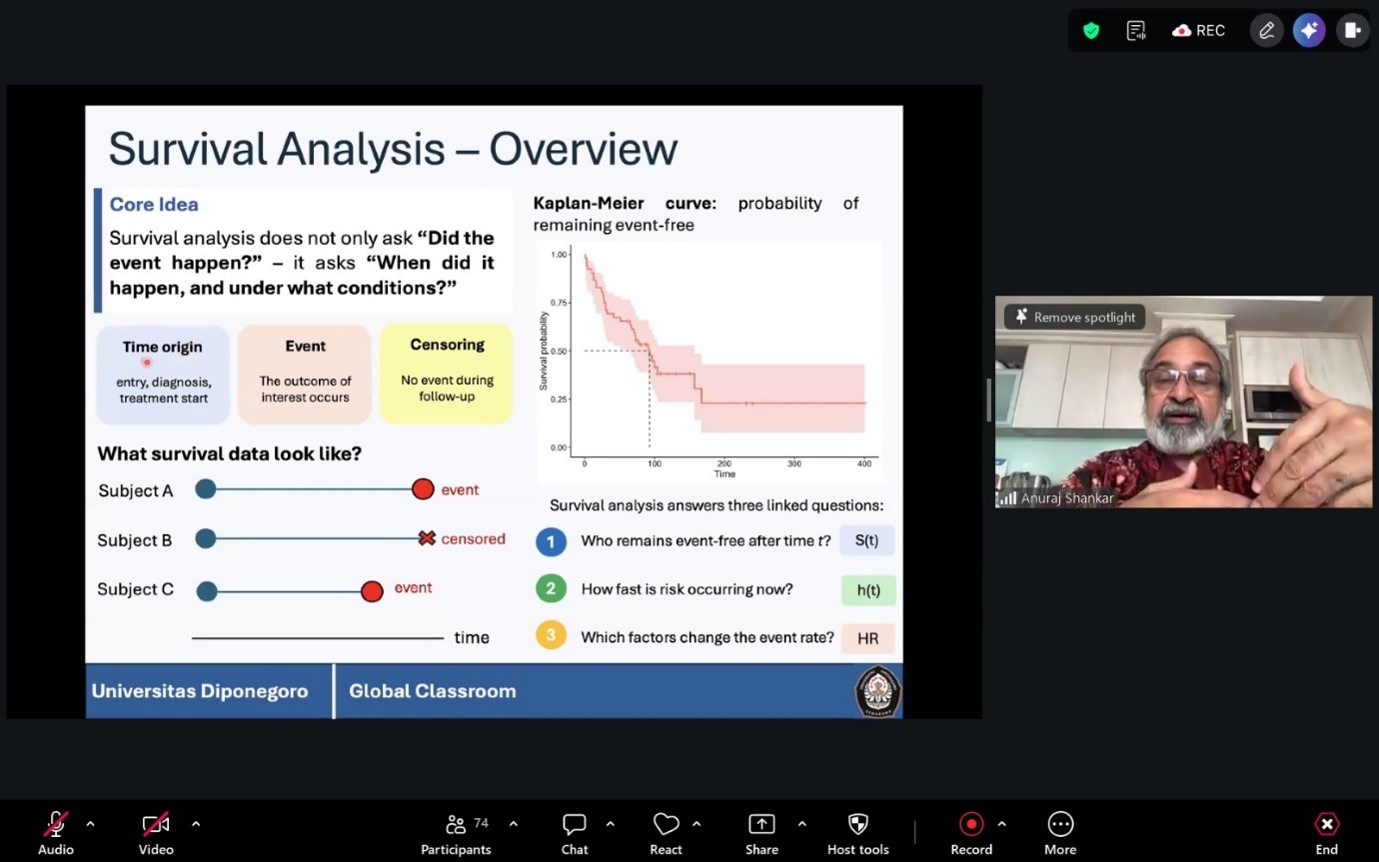The height and width of the screenshot is (862, 1379).
Task: Click the Event box on slide
Action: click(305, 373)
